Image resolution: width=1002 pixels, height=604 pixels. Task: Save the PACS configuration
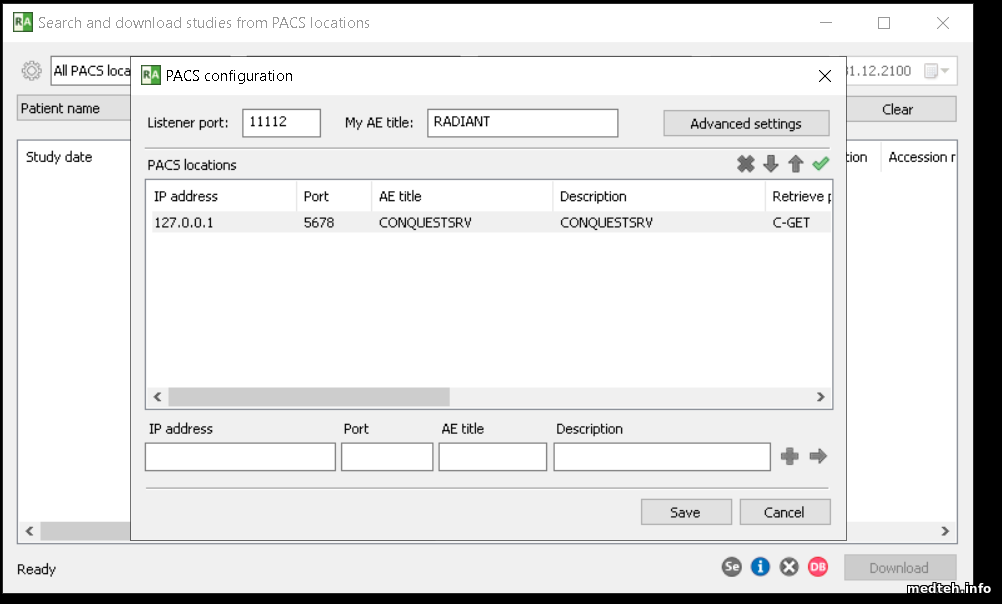tap(685, 512)
